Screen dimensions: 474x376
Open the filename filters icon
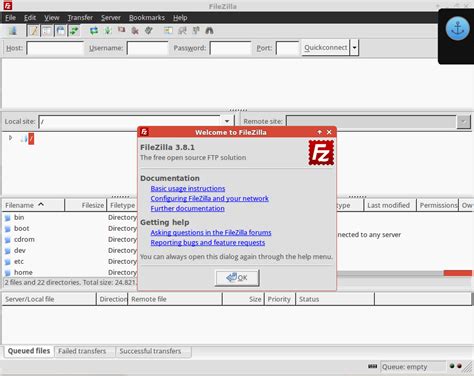[x=168, y=31]
